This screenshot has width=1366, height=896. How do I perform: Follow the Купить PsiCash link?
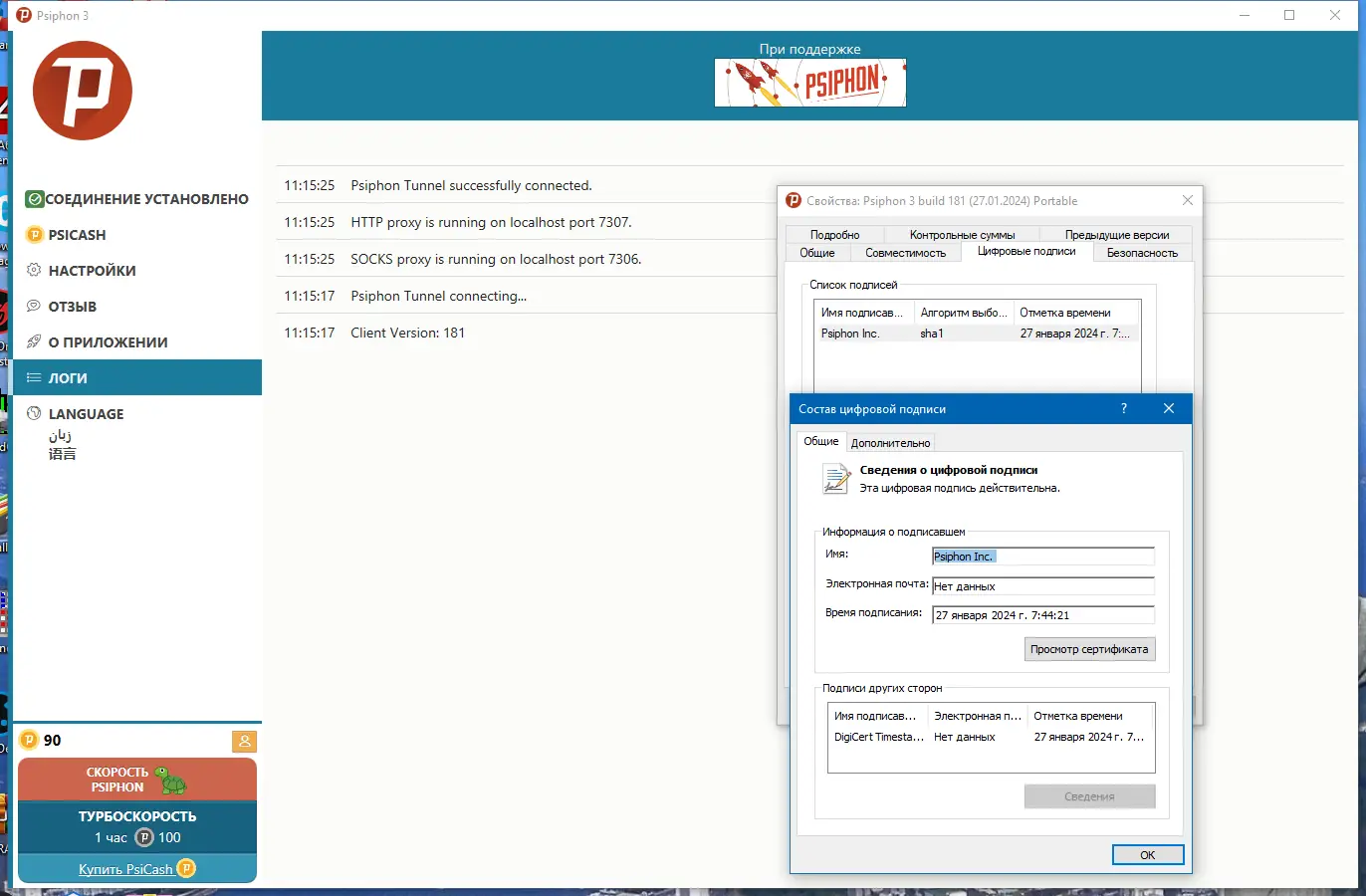125,869
